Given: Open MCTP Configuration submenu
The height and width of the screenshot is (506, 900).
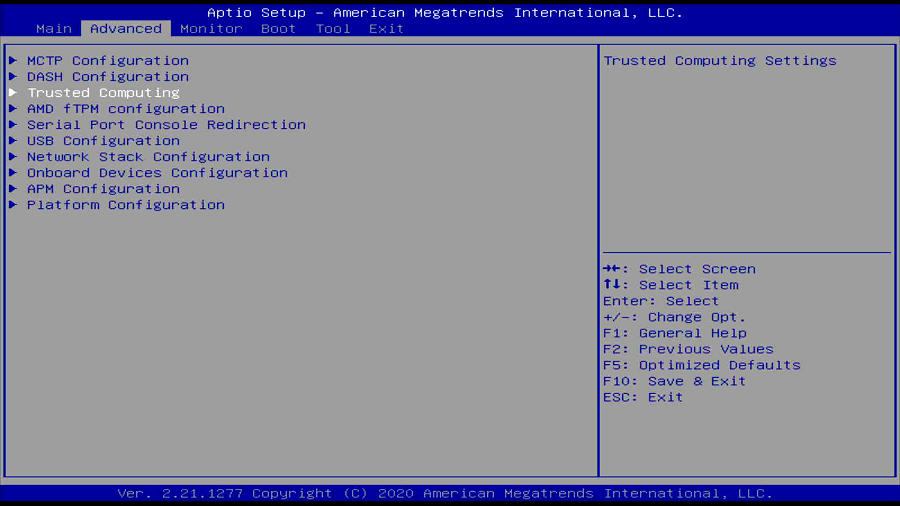Looking at the screenshot, I should (108, 61).
